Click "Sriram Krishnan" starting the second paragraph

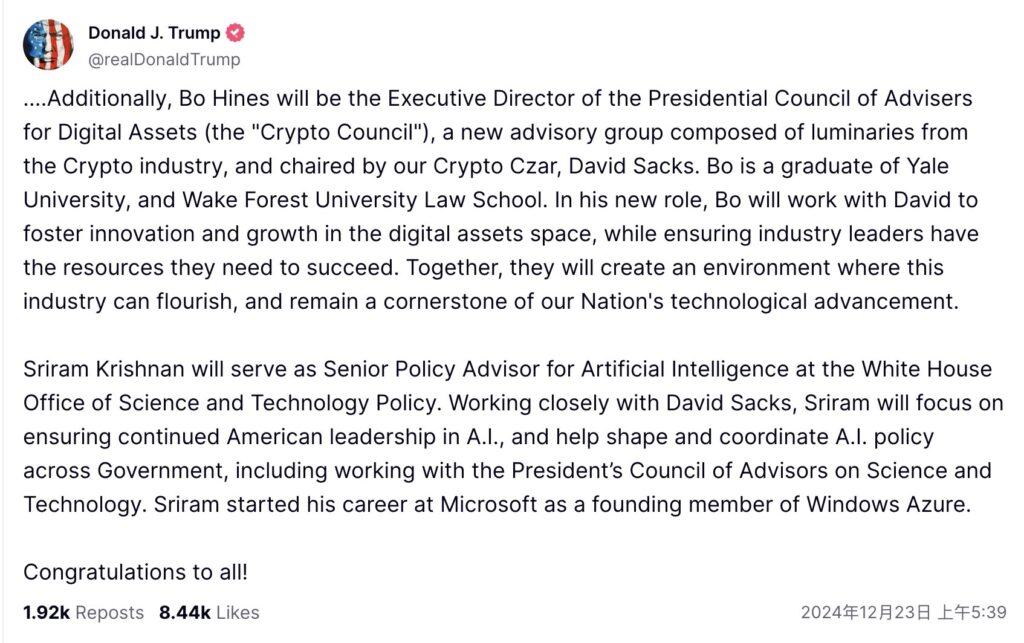pos(104,369)
